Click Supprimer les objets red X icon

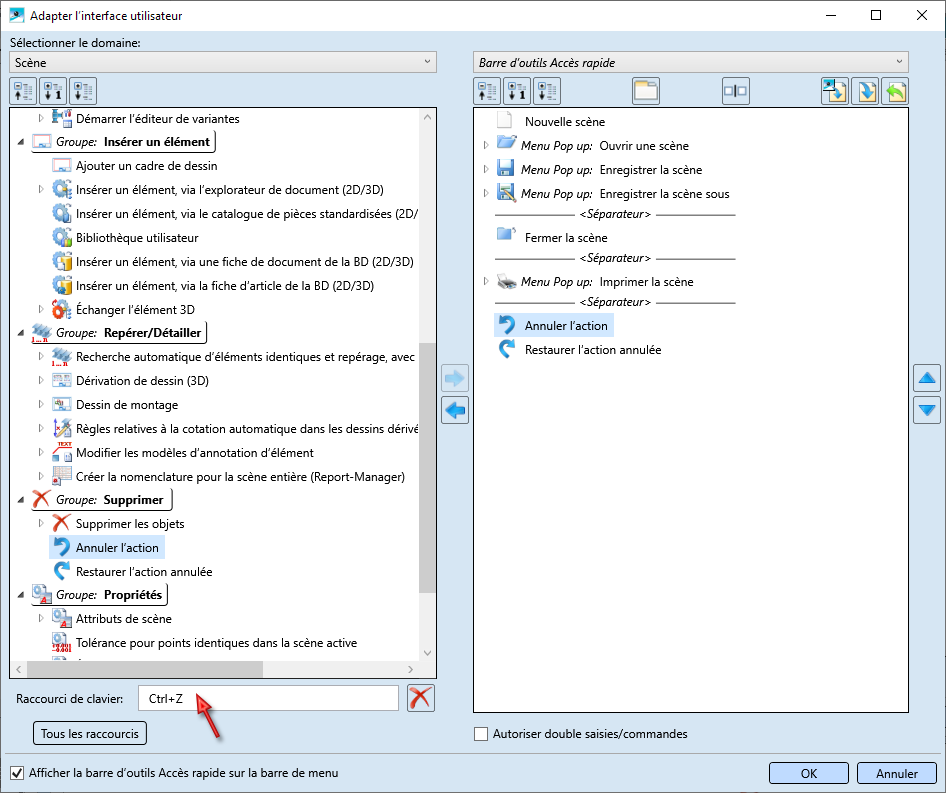(62, 523)
